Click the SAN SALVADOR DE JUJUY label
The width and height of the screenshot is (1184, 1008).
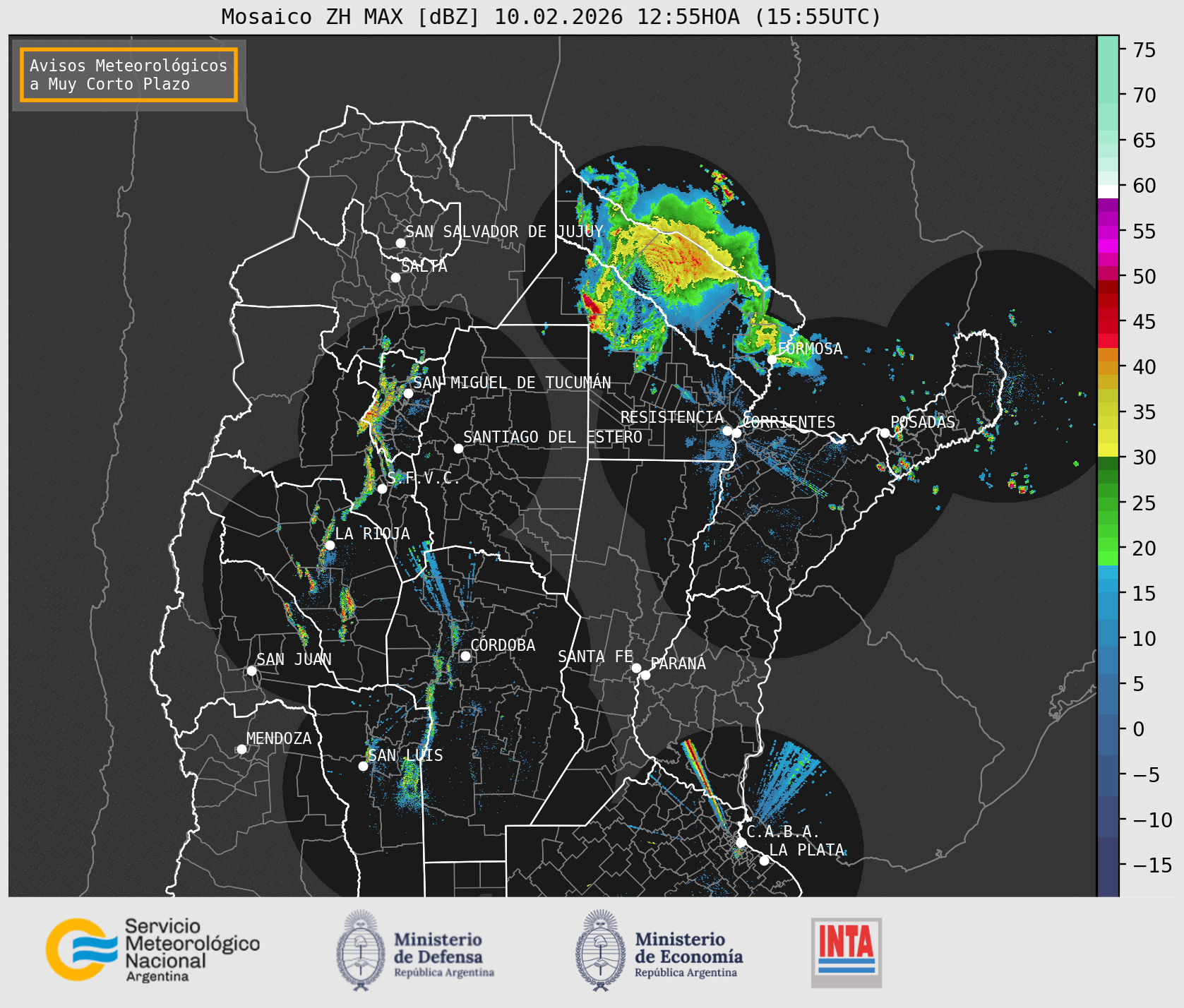[x=504, y=232]
